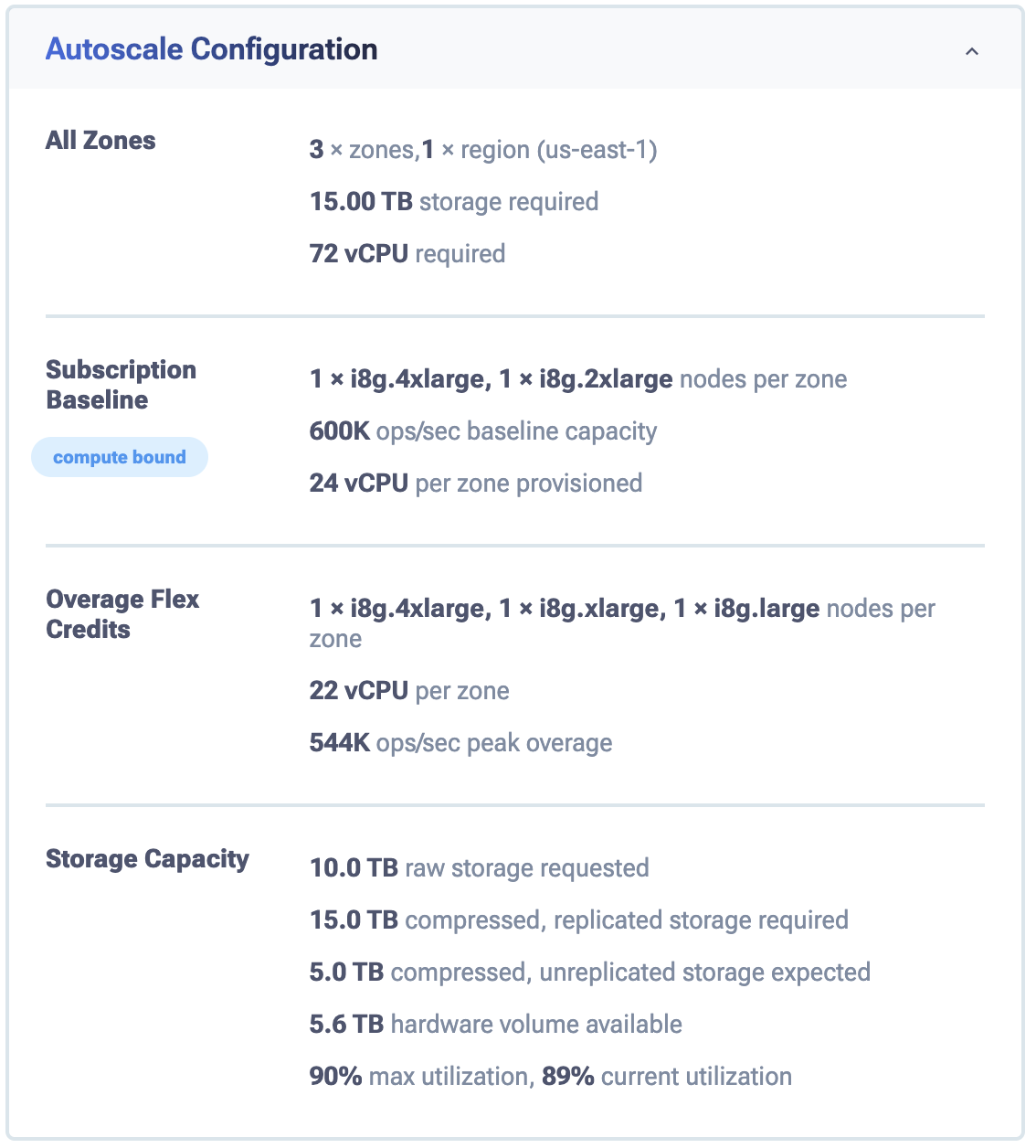Click the Subscription Baseline section label
This screenshot has width=1036, height=1148.
point(121,385)
